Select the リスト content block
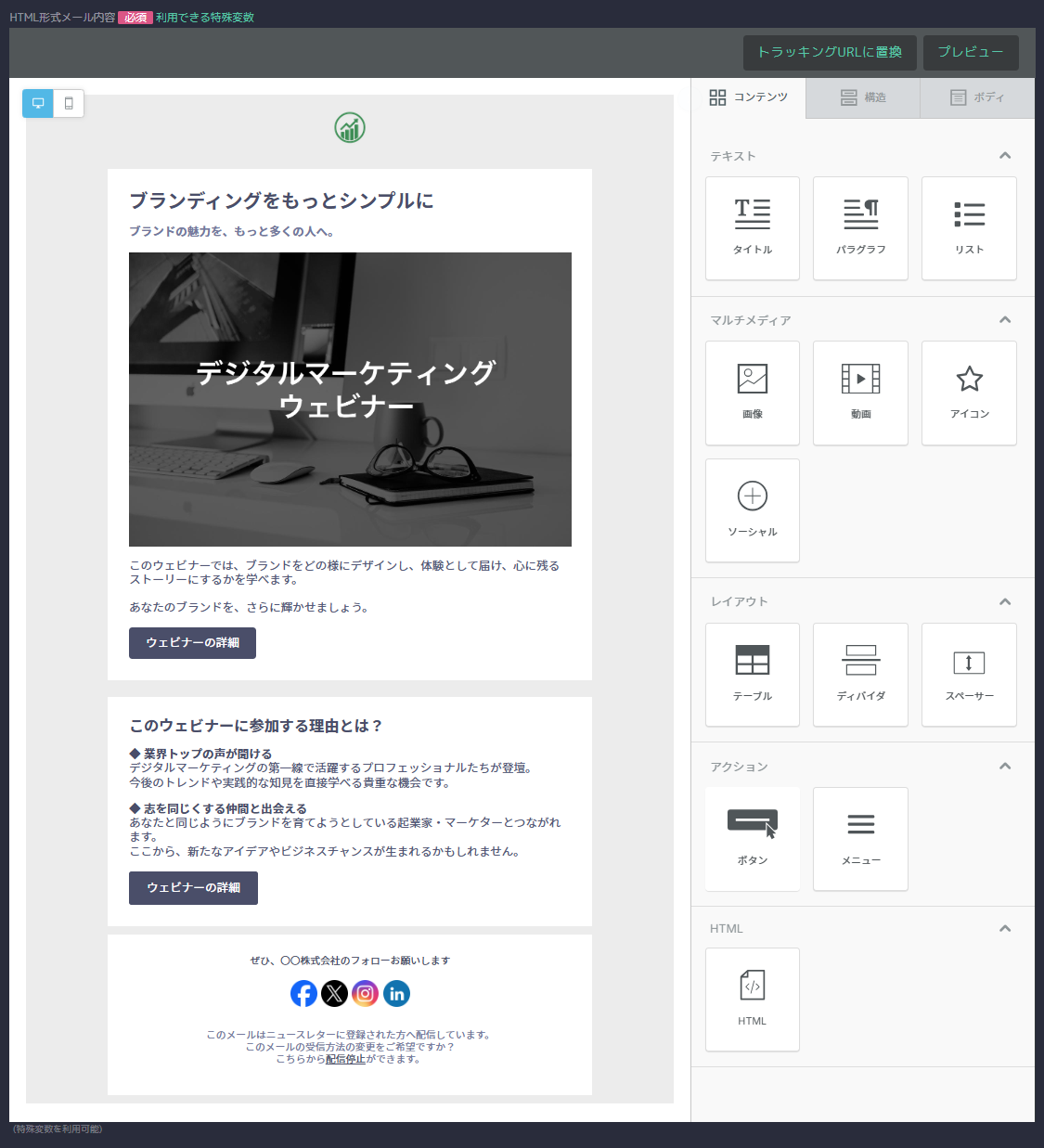The height and width of the screenshot is (1148, 1044). pyautogui.click(x=969, y=228)
